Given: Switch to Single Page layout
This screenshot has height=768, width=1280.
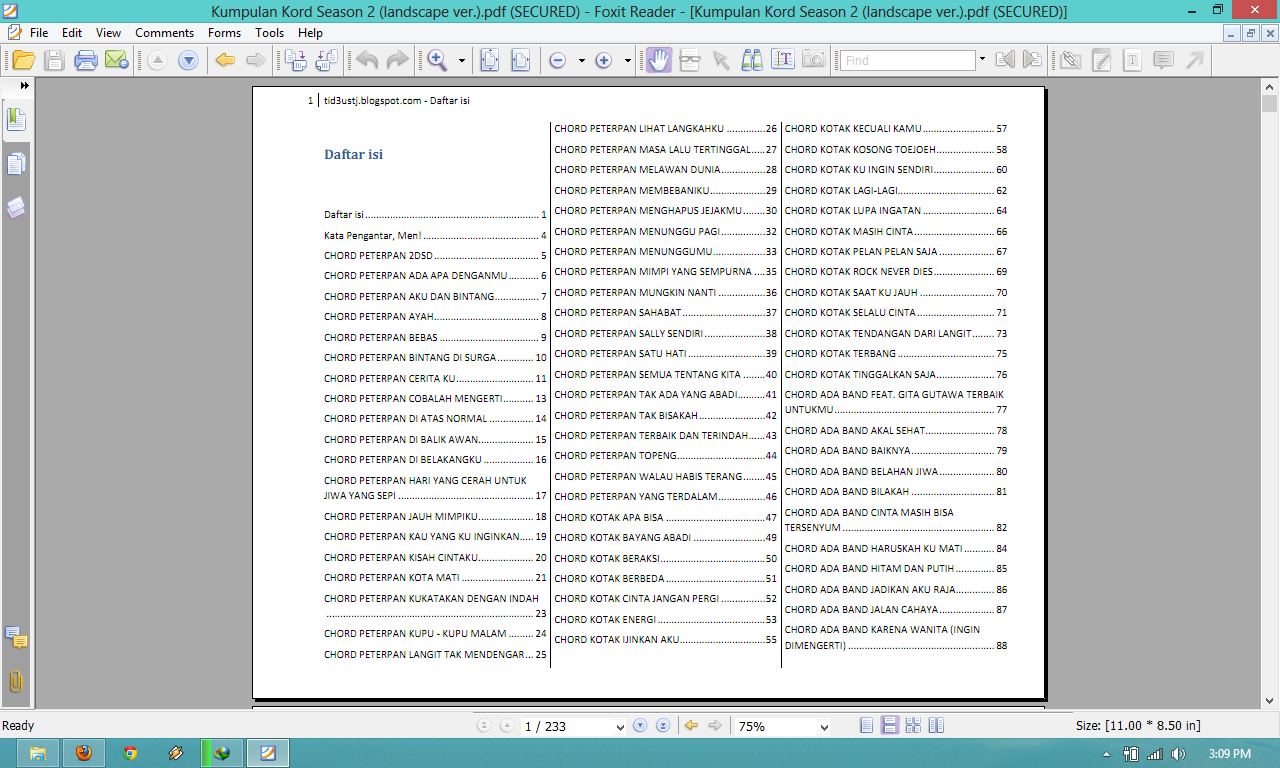Looking at the screenshot, I should [x=867, y=726].
